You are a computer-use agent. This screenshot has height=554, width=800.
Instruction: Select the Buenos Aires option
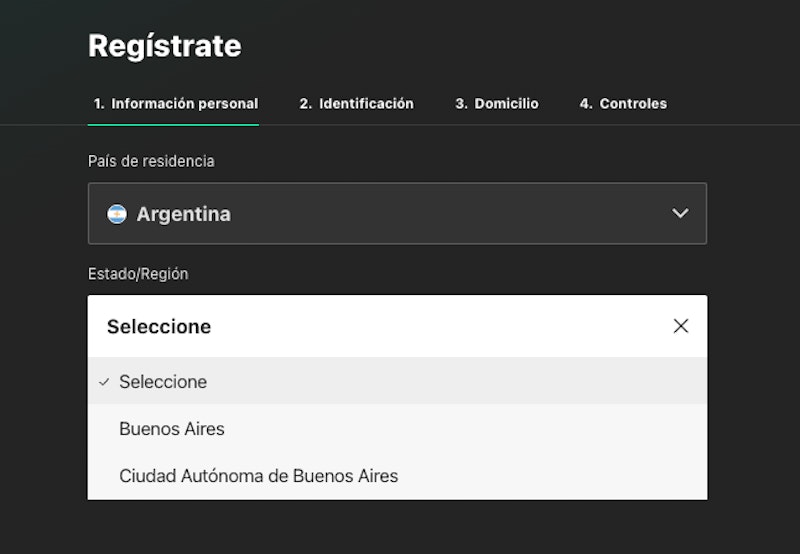172,429
